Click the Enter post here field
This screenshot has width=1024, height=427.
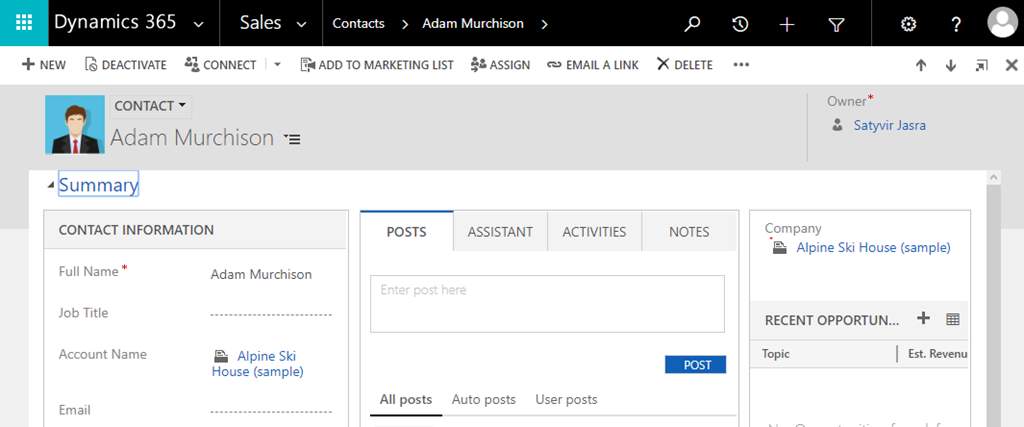(x=547, y=303)
